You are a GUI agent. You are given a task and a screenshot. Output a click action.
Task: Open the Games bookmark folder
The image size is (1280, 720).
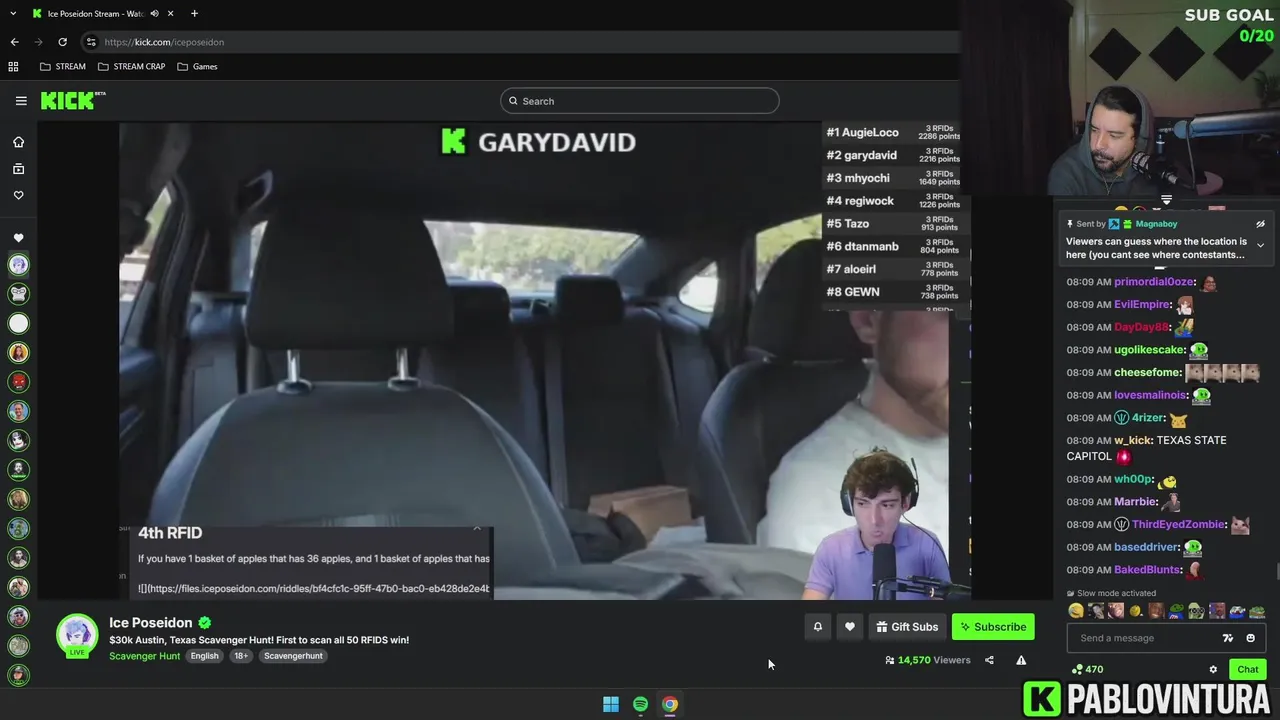click(197, 67)
